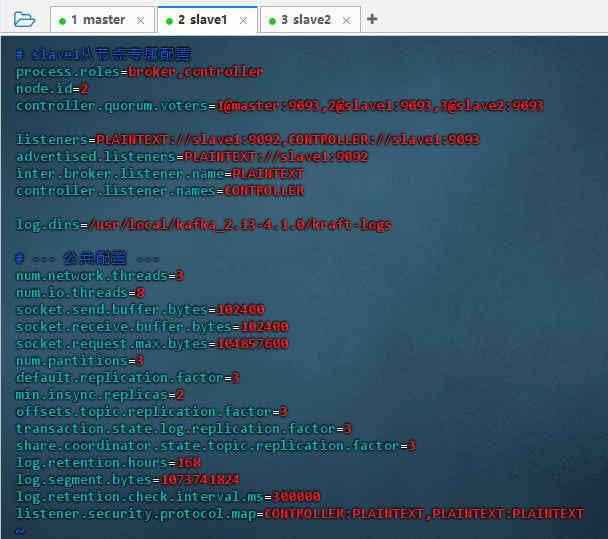Open the session folder icon
This screenshot has height=539, width=608.
tap(24, 19)
